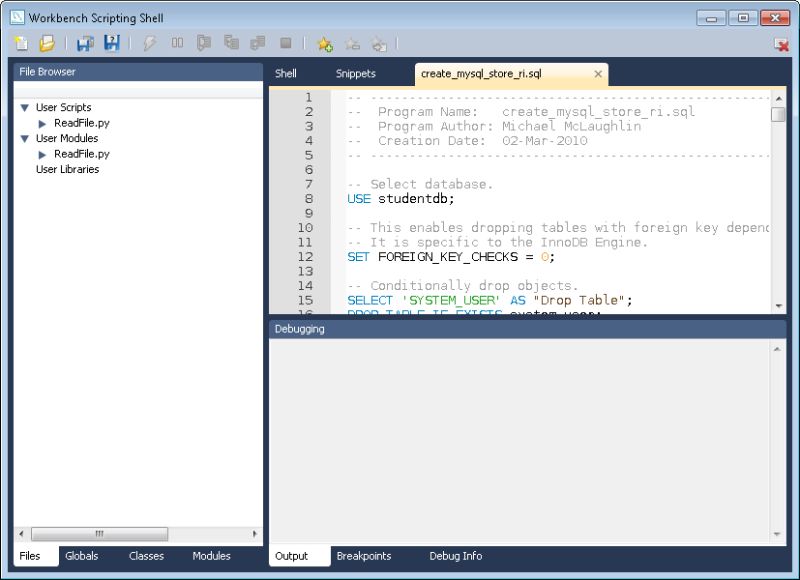Switch to the Snippets tab

tap(355, 73)
